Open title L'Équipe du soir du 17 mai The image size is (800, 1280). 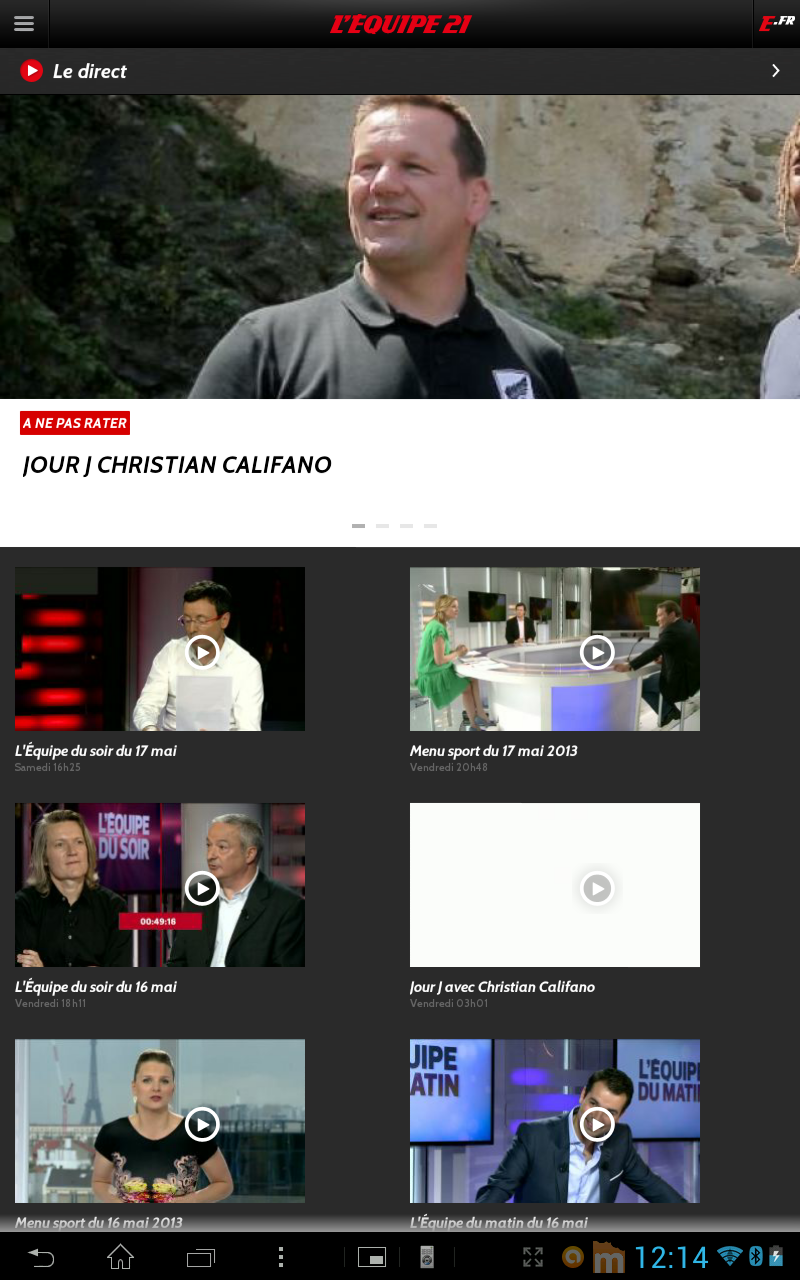tap(96, 751)
